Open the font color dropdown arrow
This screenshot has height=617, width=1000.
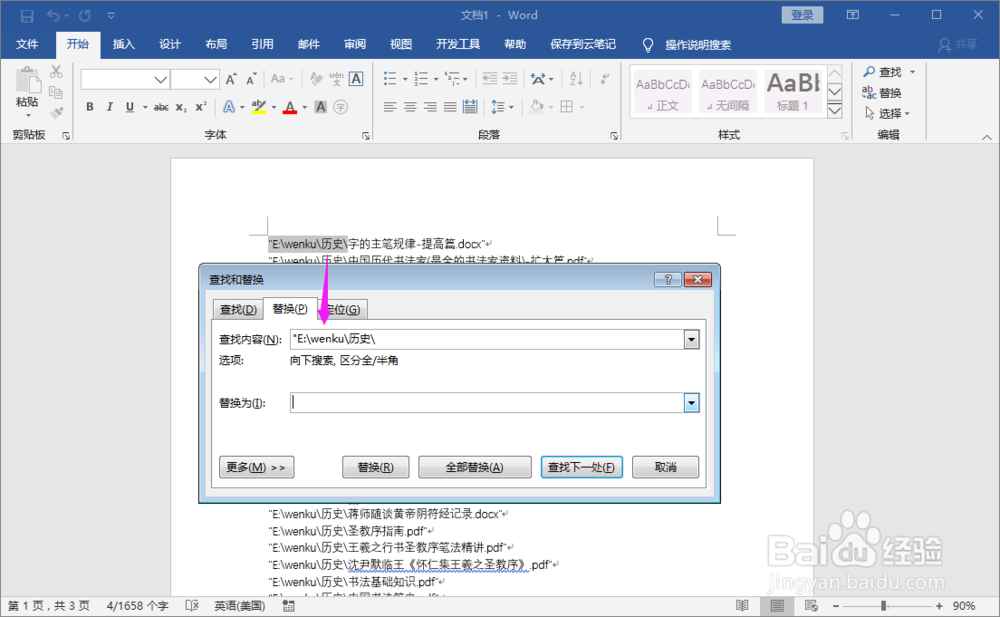[305, 107]
